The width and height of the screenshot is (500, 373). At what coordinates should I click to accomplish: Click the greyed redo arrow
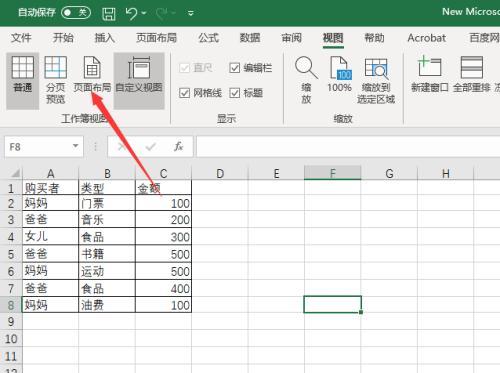pos(161,13)
